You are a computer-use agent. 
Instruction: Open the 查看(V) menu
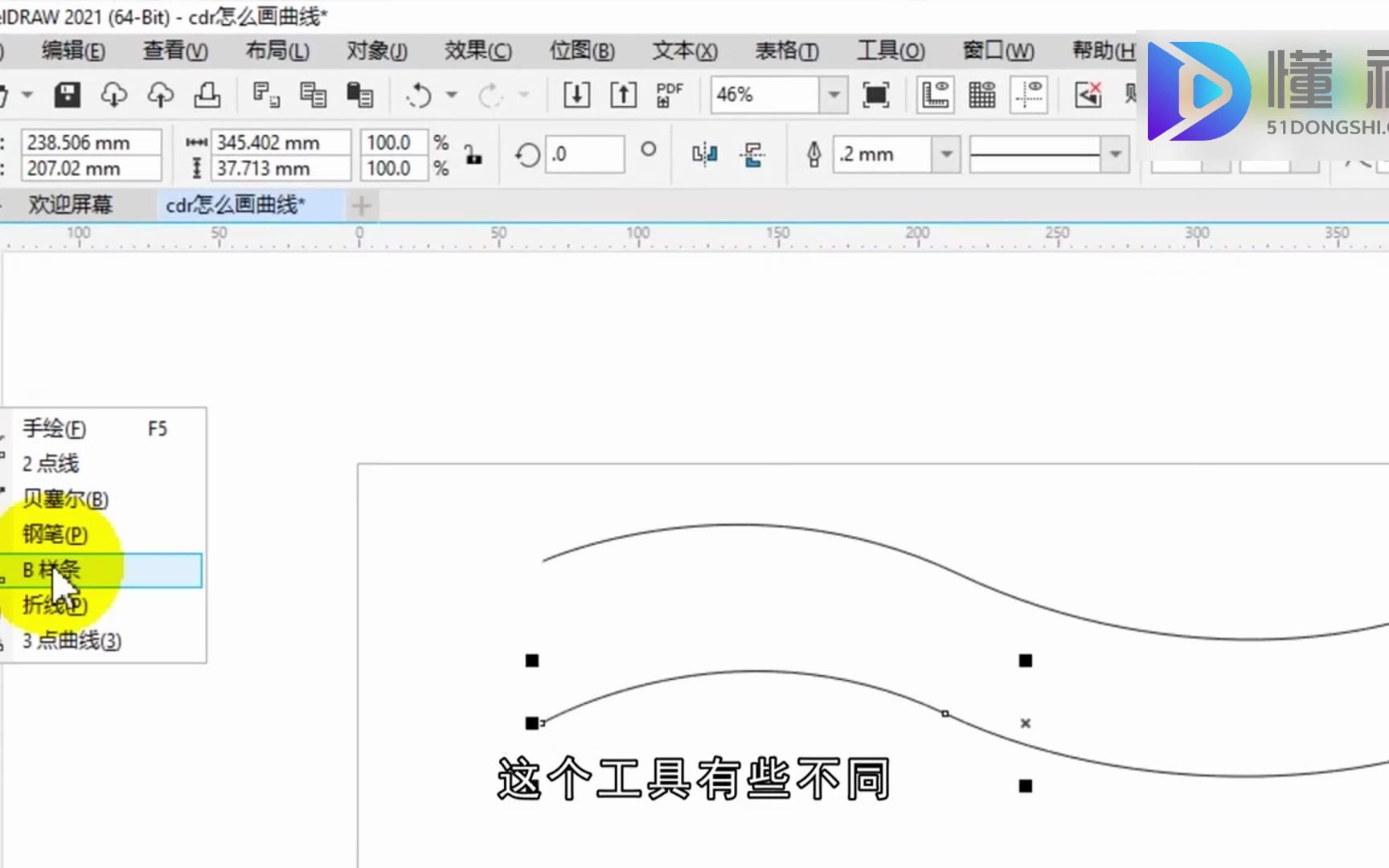(x=175, y=51)
